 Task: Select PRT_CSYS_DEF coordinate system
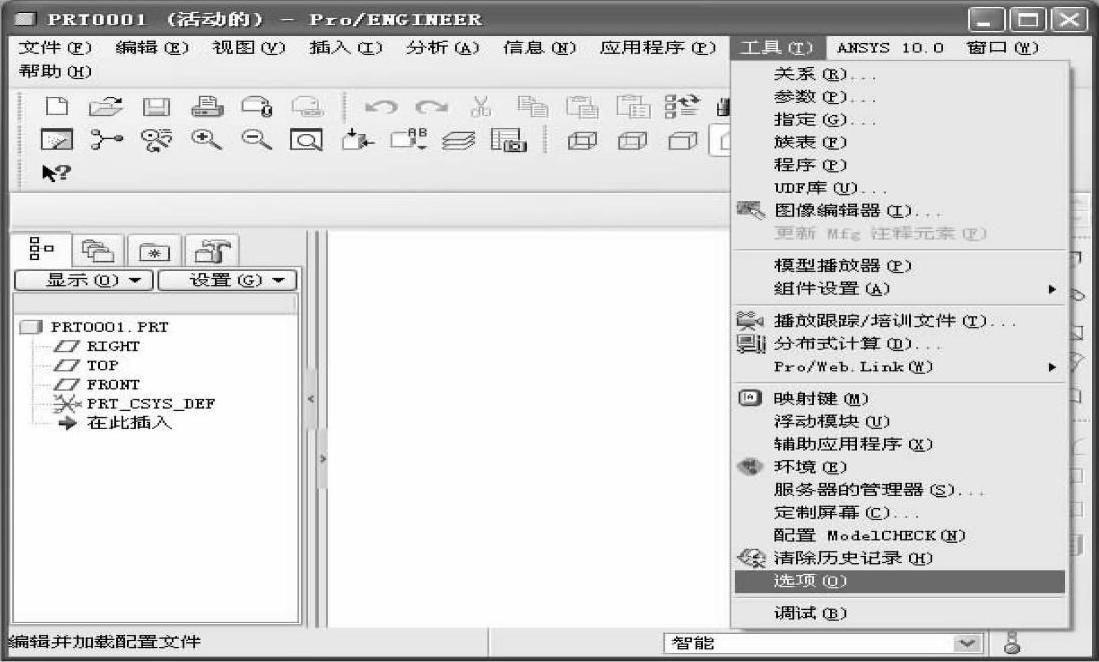point(151,404)
